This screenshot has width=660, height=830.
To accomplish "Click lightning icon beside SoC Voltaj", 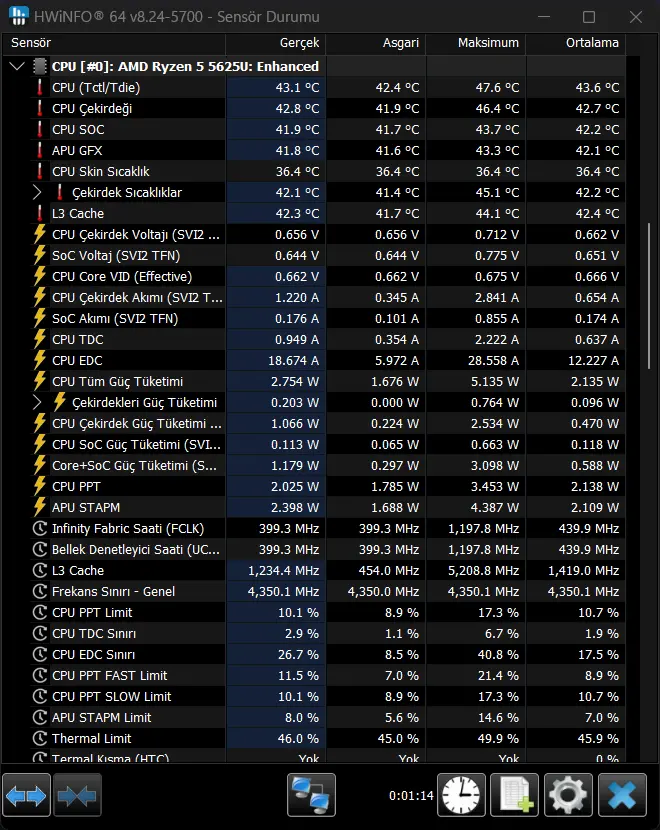I will point(40,255).
